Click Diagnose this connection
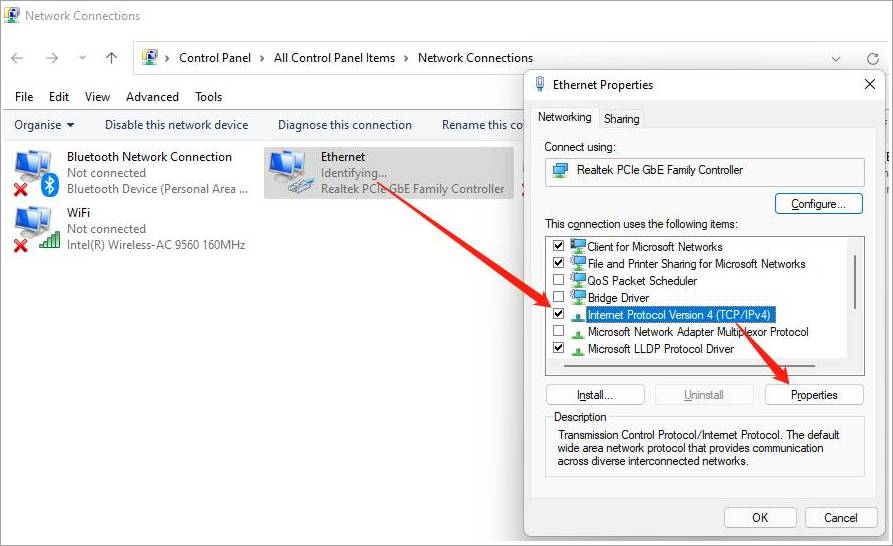Viewport: 893px width, 546px height. click(345, 125)
